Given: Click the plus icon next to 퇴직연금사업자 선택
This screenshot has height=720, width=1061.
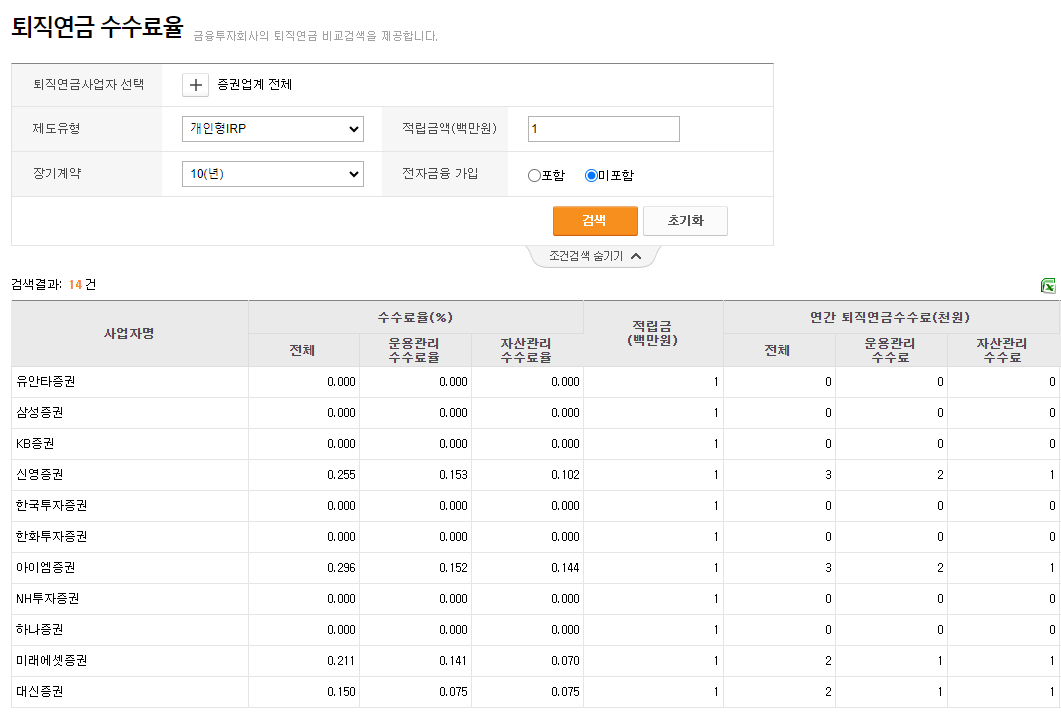Looking at the screenshot, I should (194, 85).
